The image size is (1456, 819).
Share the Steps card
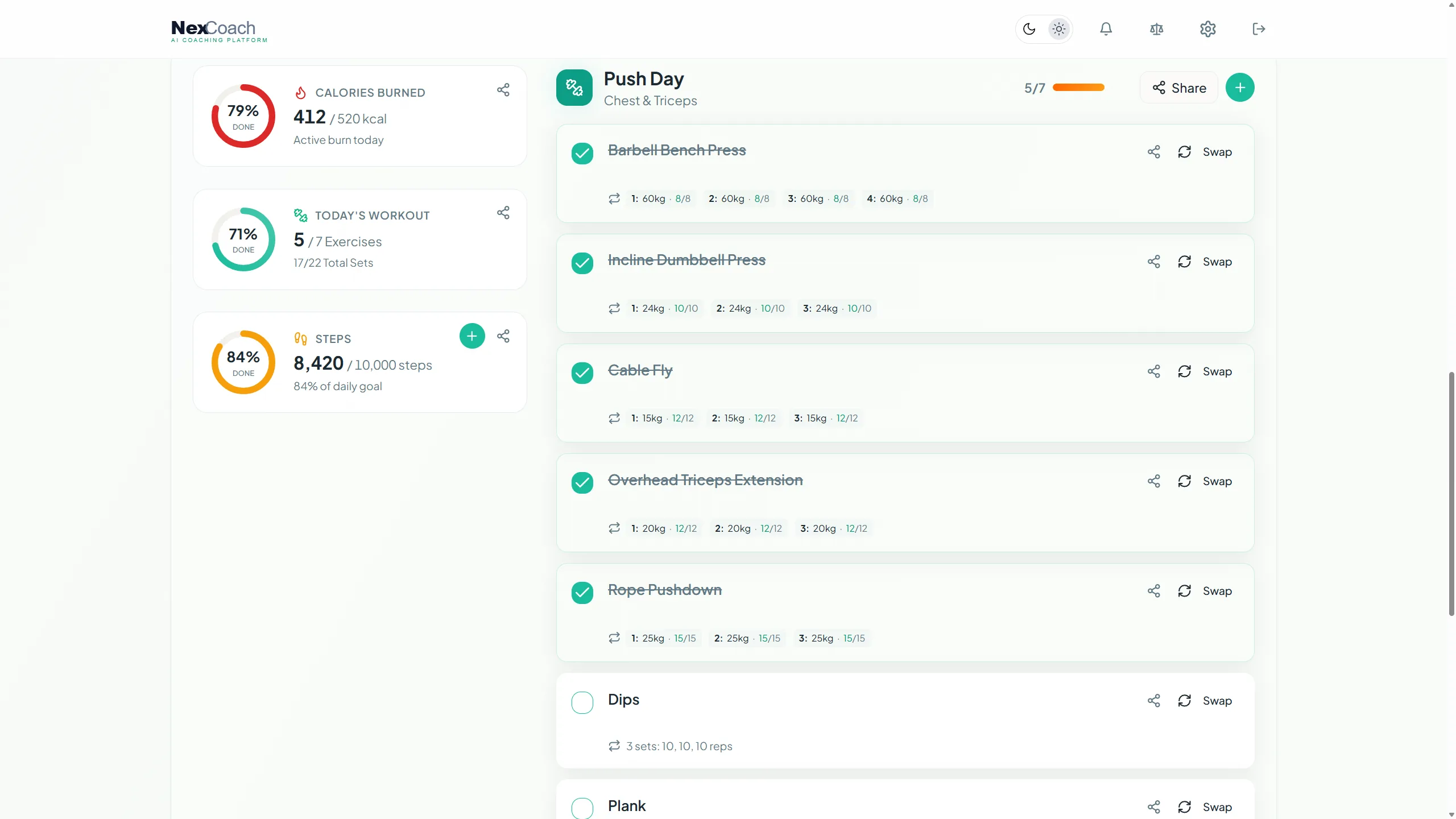pyautogui.click(x=503, y=336)
